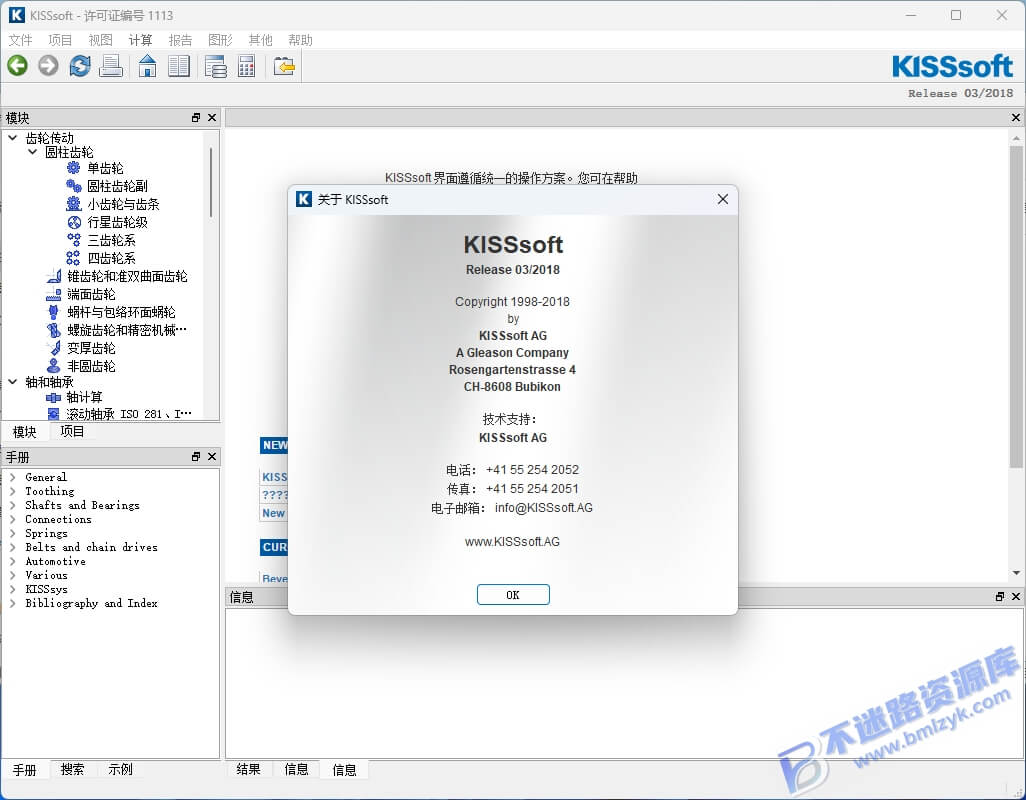Switch to the 示例 tab
The image size is (1026, 800).
coord(120,769)
